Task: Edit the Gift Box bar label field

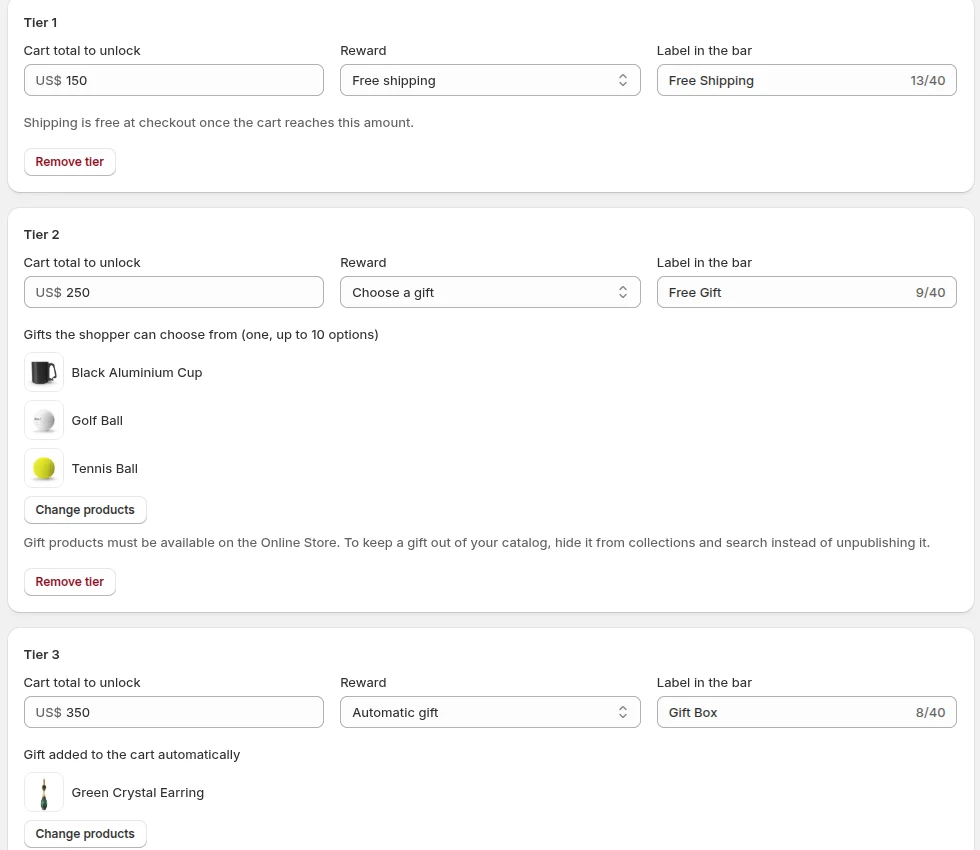Action: (x=806, y=712)
